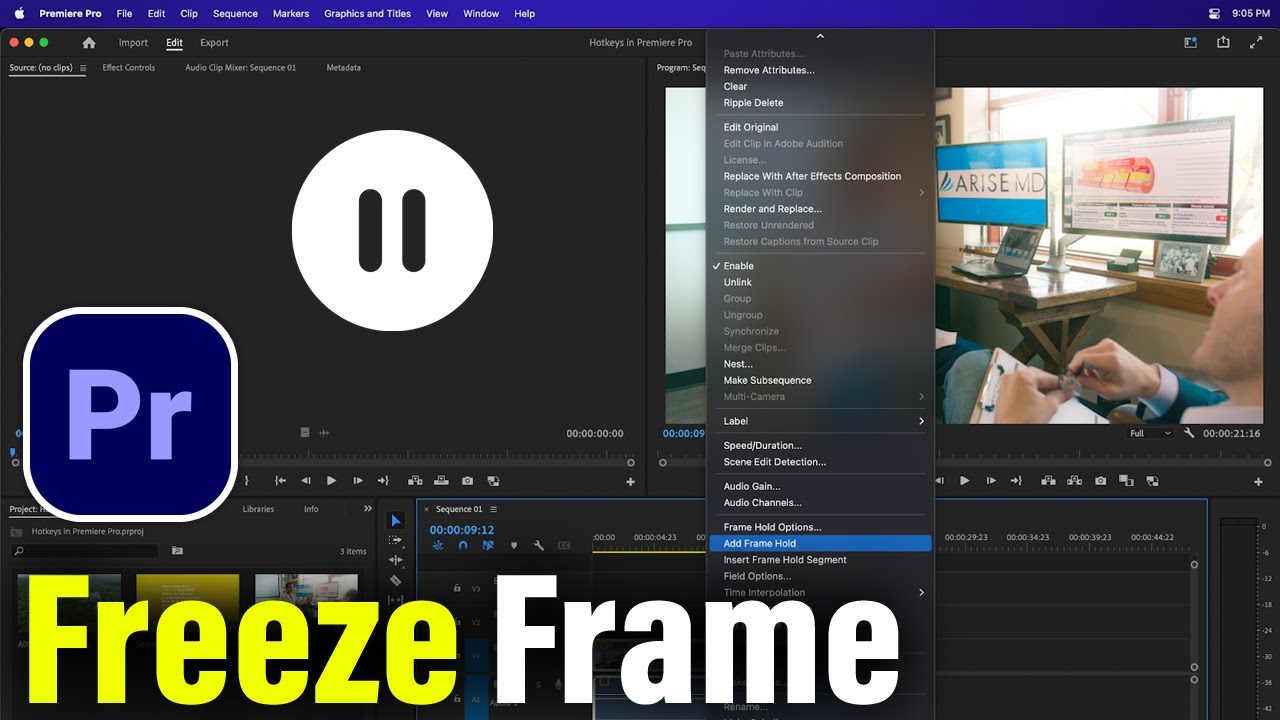The image size is (1280, 720).
Task: Toggle insert sequences as nests option
Action: (x=438, y=546)
